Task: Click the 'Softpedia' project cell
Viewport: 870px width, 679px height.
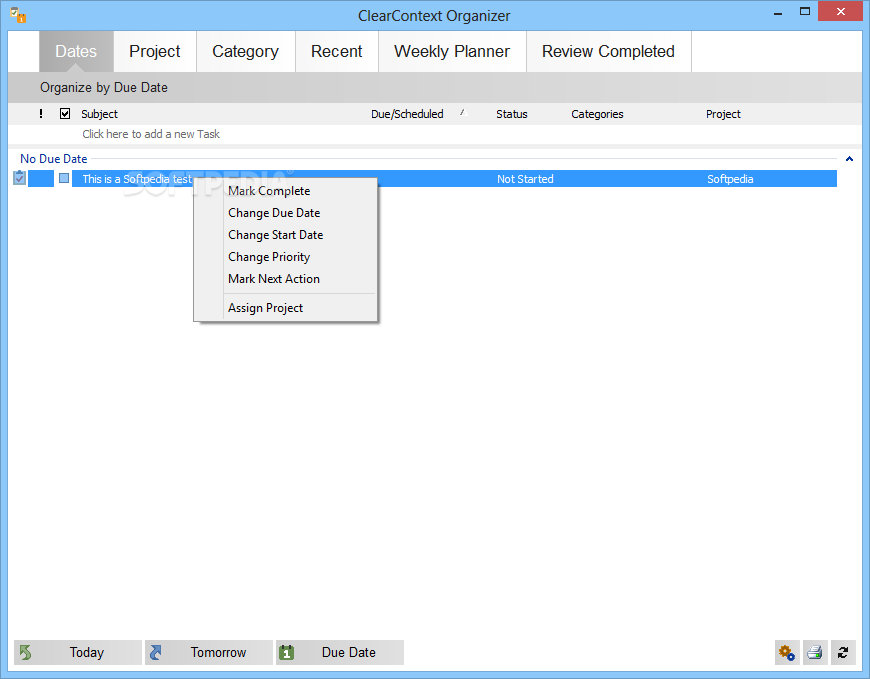Action: 730,179
